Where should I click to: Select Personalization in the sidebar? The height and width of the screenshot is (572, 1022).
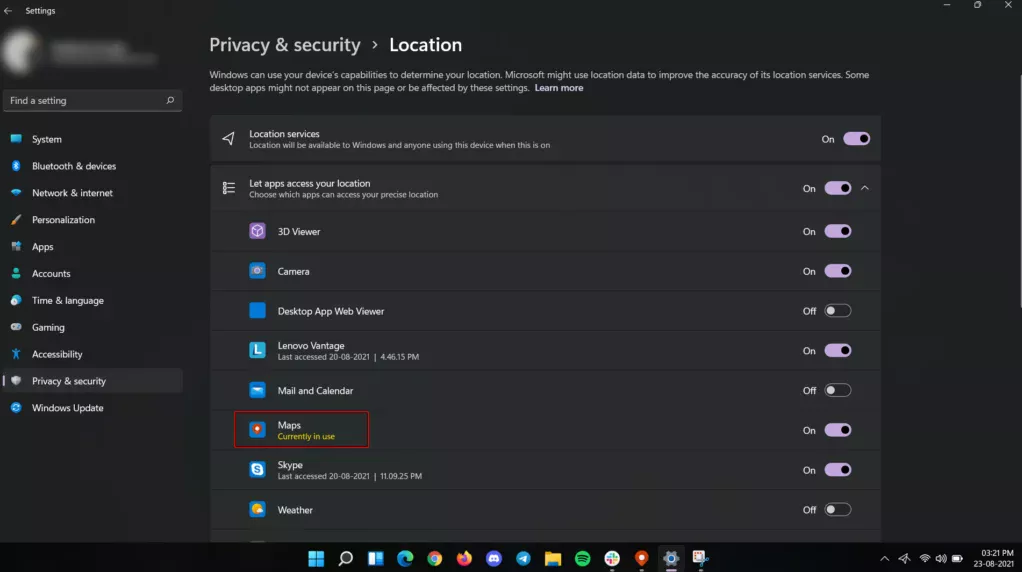click(63, 220)
